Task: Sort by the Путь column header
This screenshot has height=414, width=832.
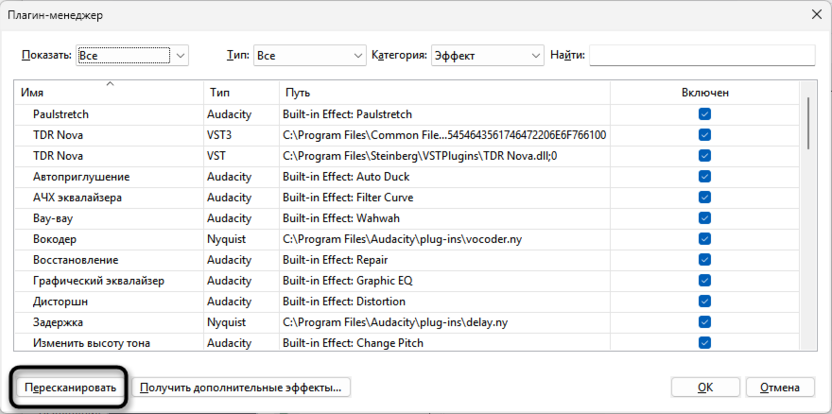Action: coord(445,92)
